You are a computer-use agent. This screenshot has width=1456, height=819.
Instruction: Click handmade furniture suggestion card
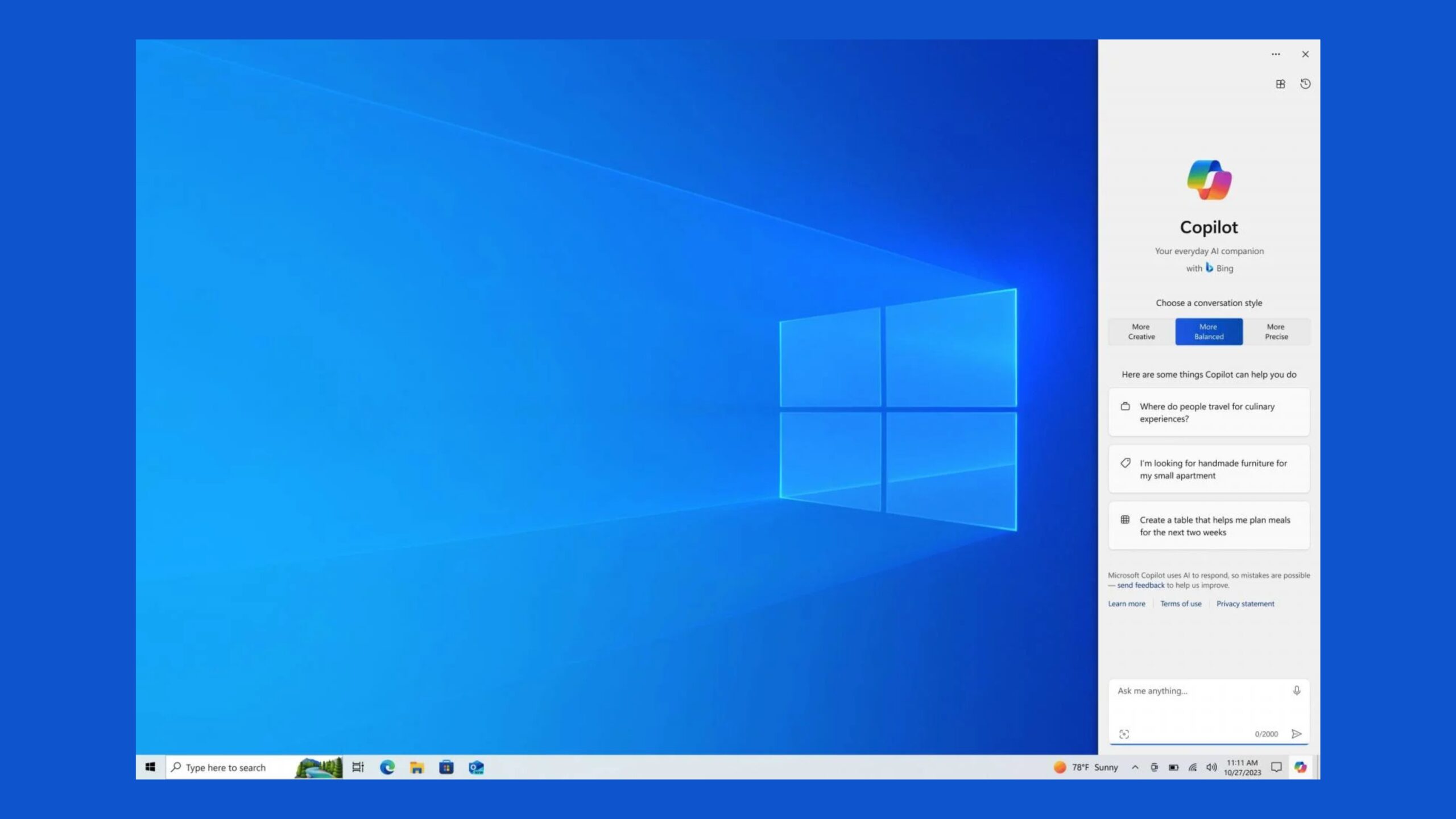pos(1209,469)
